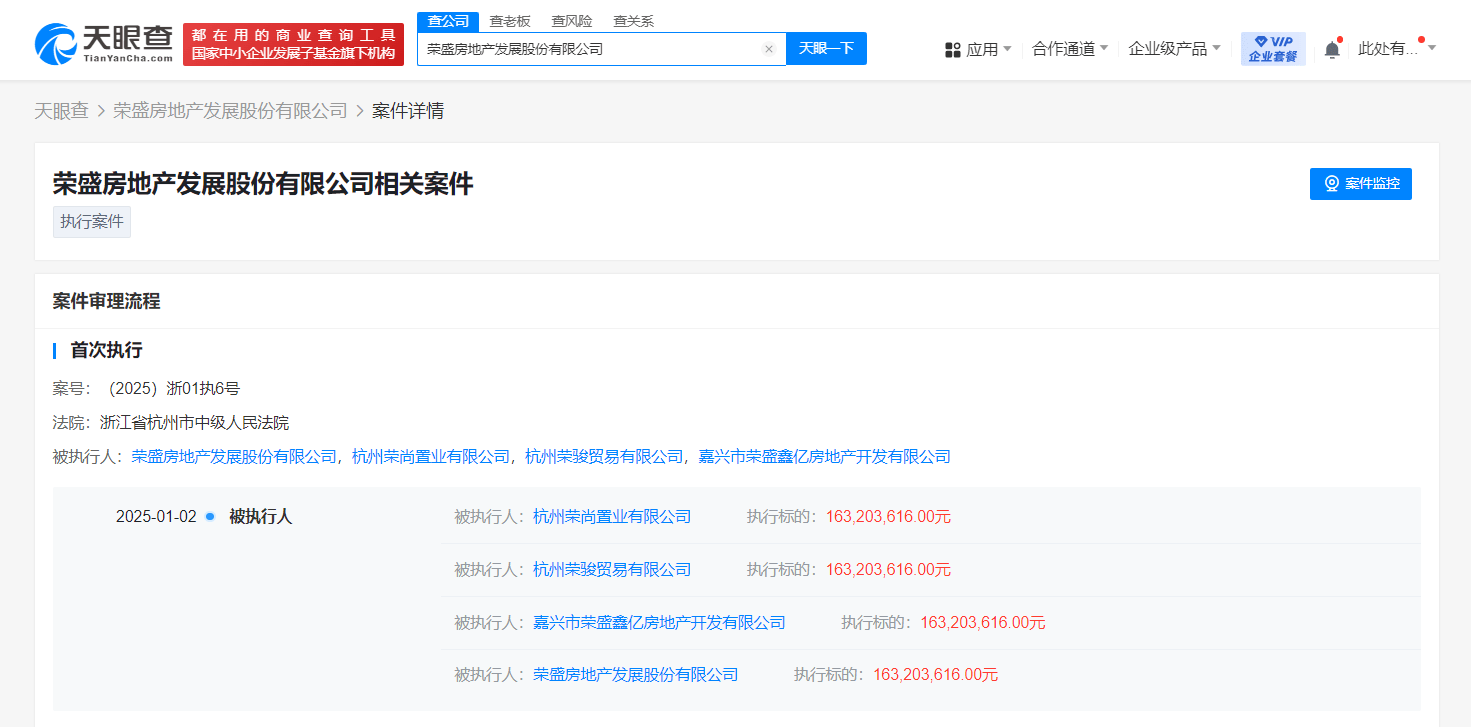Switch to the 查风险 tab
Screen dimensions: 1471x727
pyautogui.click(x=571, y=21)
